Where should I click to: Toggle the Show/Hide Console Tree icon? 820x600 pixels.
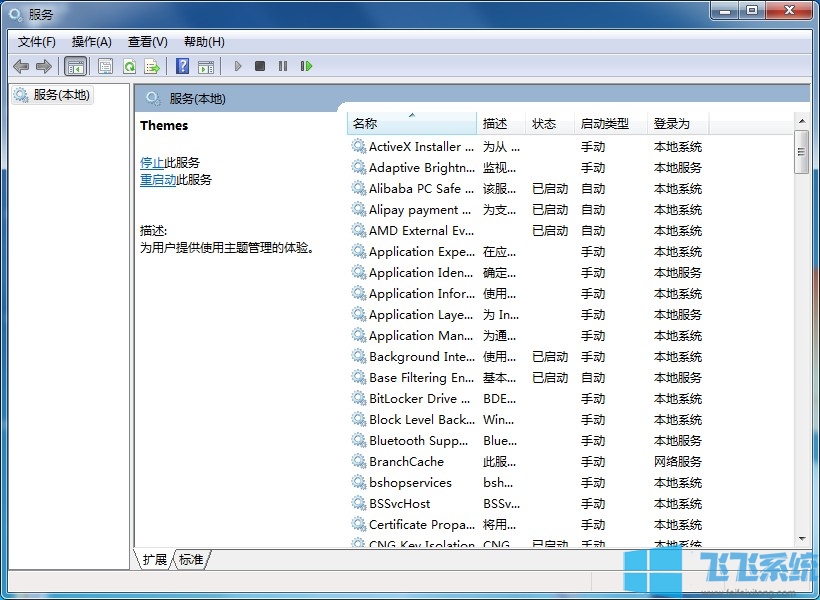76,65
